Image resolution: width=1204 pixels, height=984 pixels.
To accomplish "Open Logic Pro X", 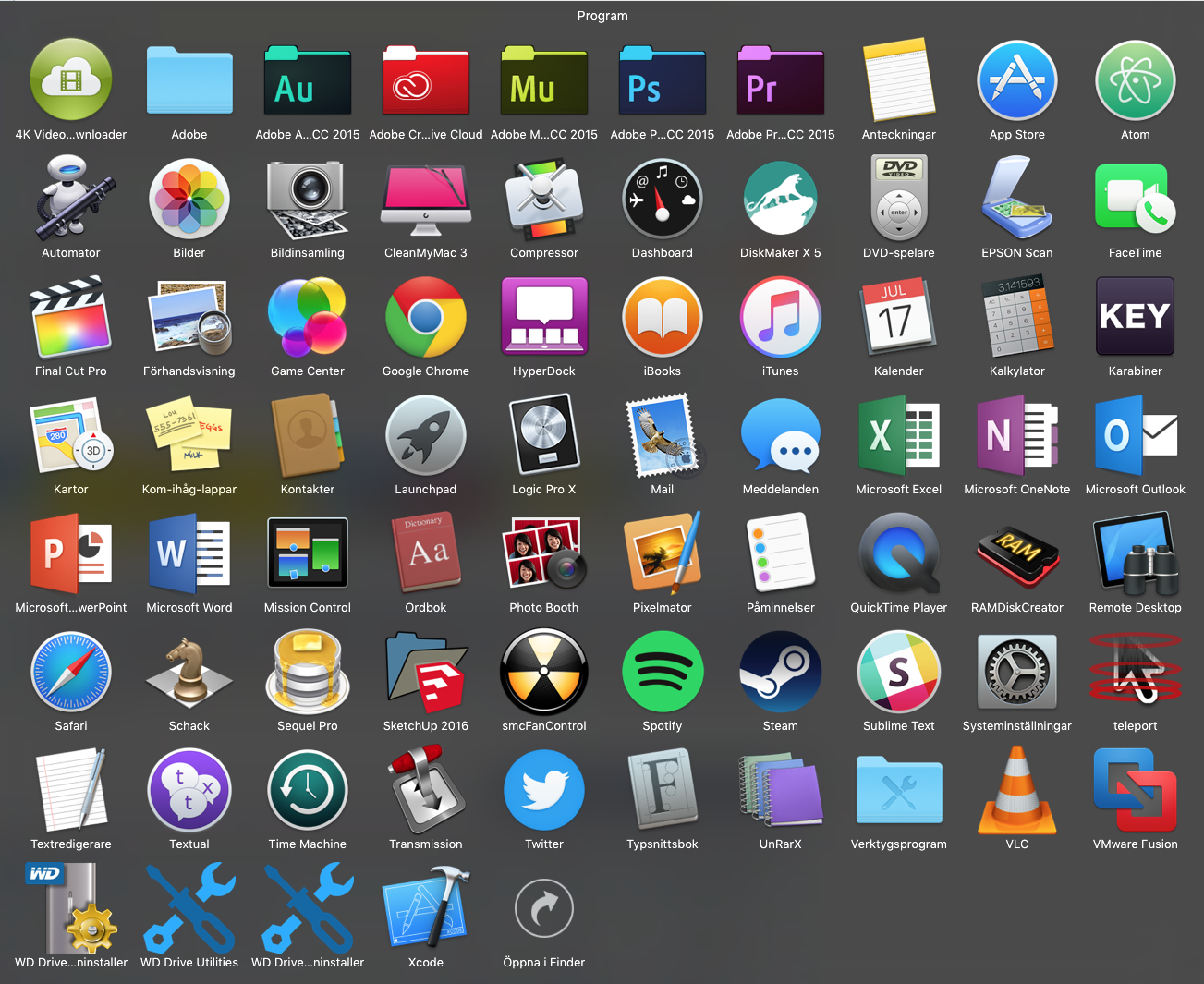I will coord(544,434).
